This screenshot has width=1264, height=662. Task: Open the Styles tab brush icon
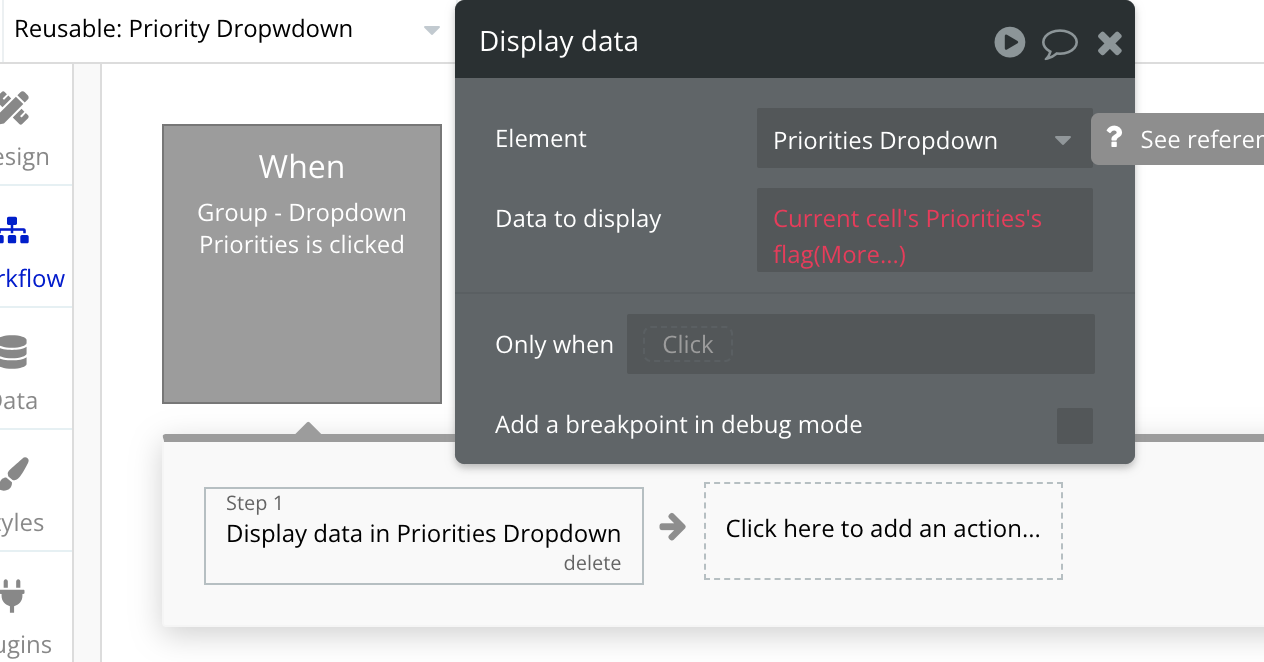[x=14, y=475]
